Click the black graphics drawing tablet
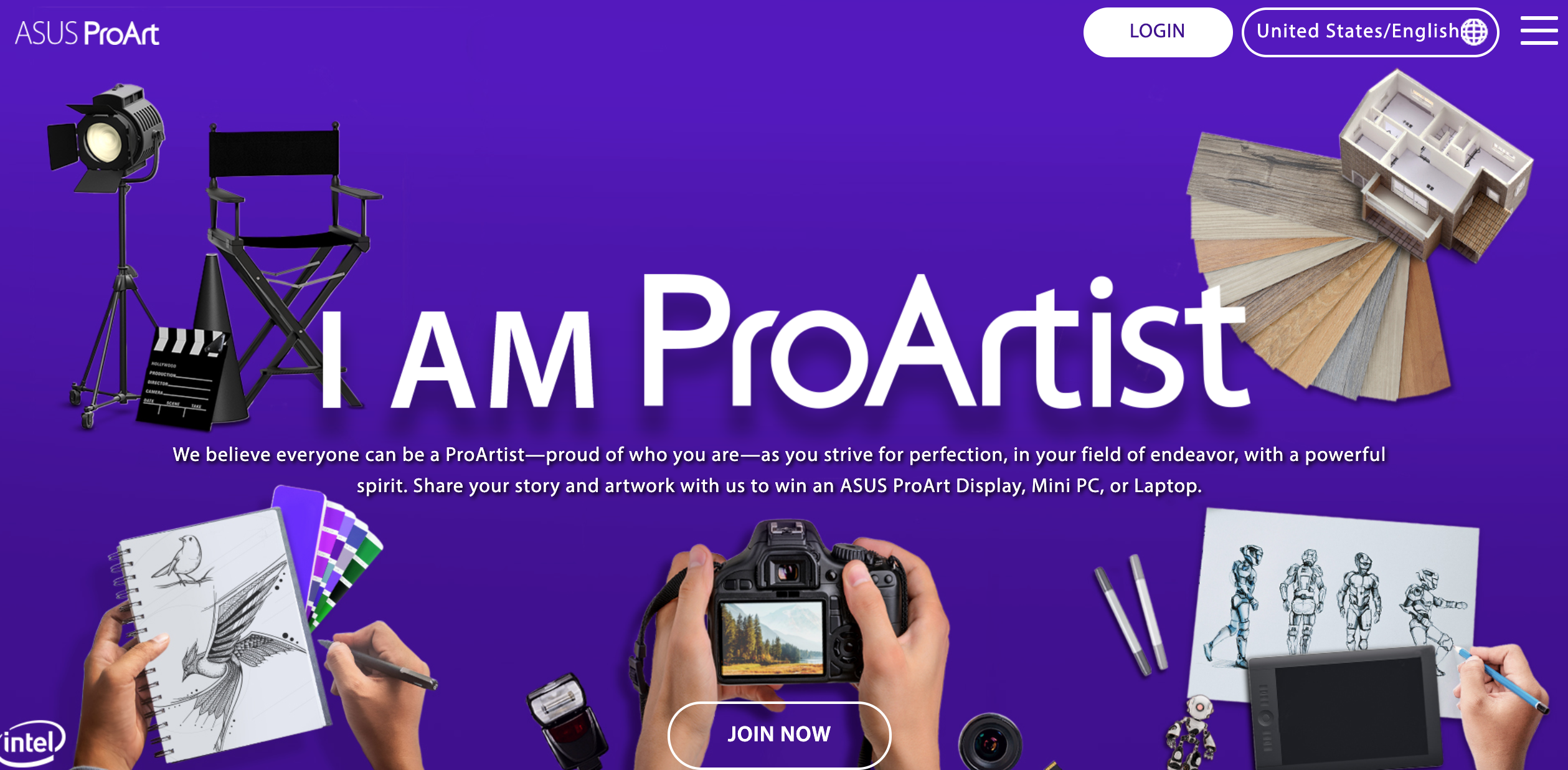This screenshot has width=1568, height=770. click(1345, 707)
